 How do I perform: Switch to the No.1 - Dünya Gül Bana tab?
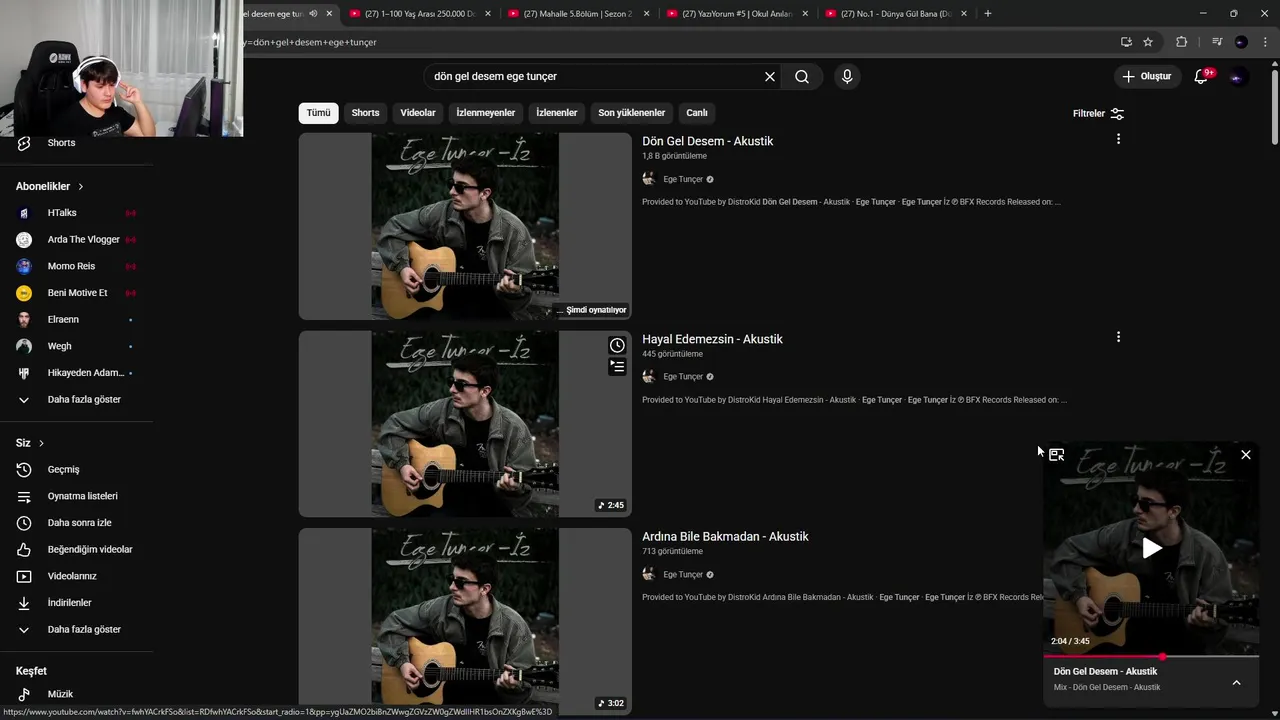tap(896, 14)
